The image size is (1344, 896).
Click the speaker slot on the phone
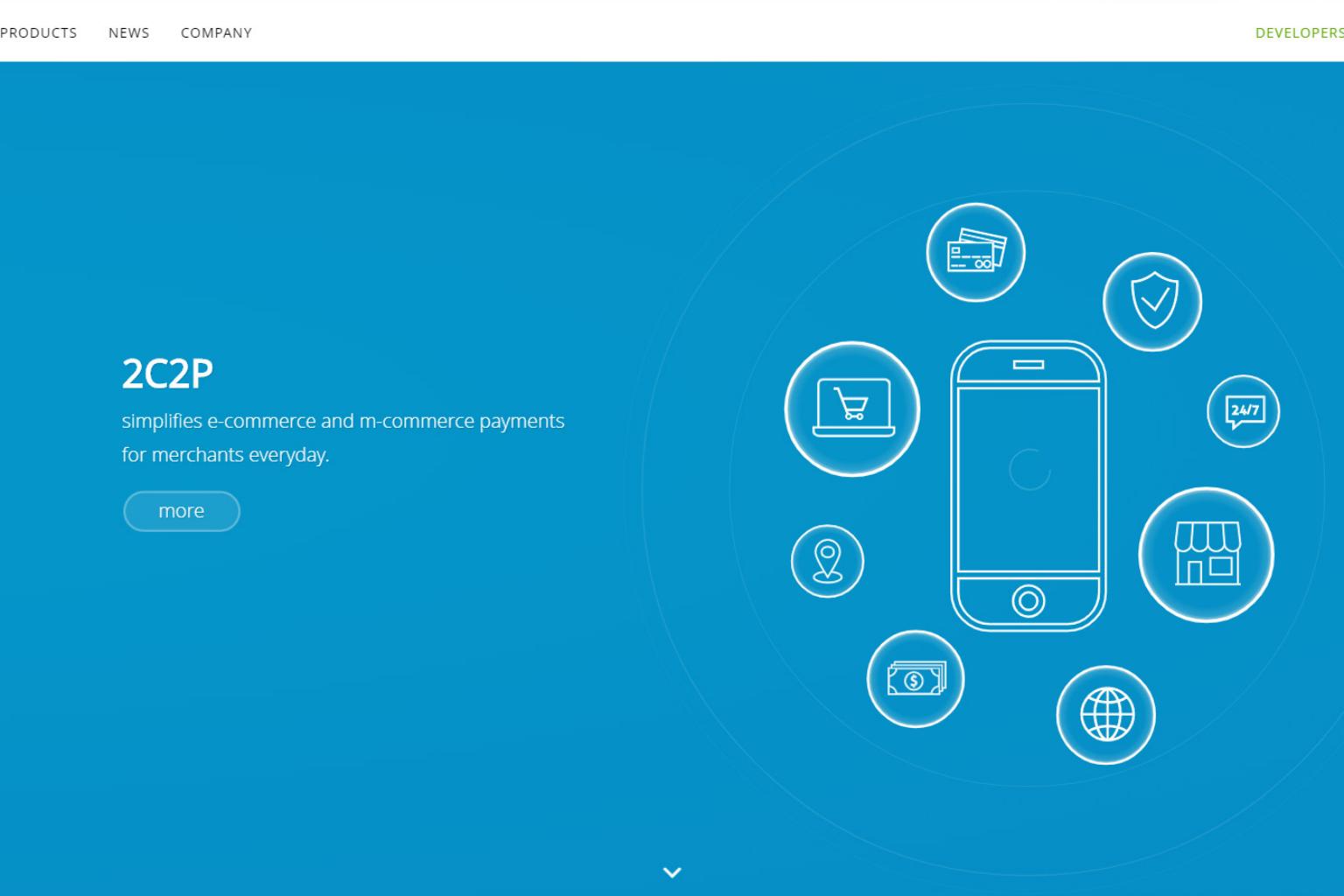point(1028,365)
